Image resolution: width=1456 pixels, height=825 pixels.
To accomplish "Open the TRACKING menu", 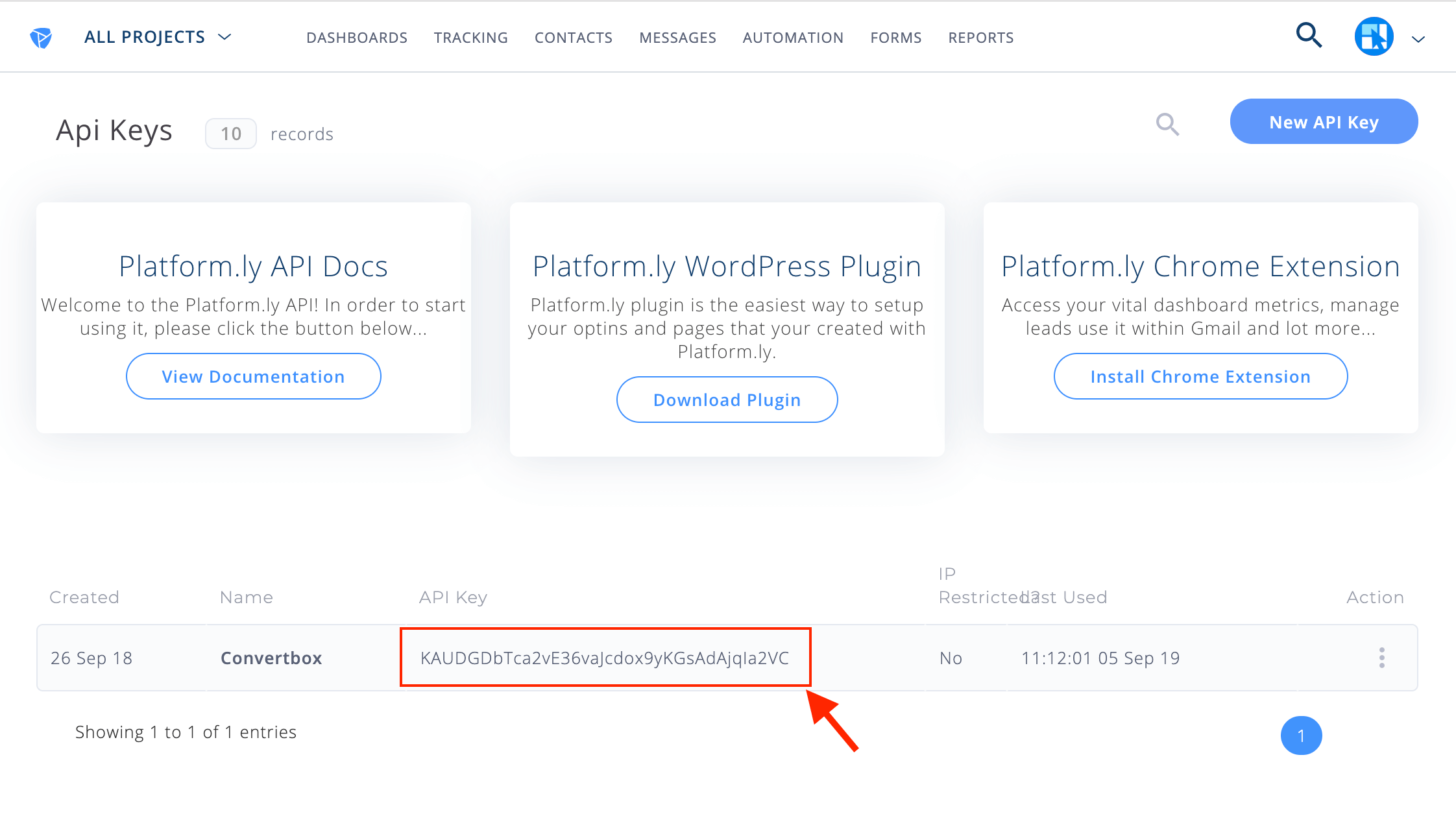I will [471, 38].
